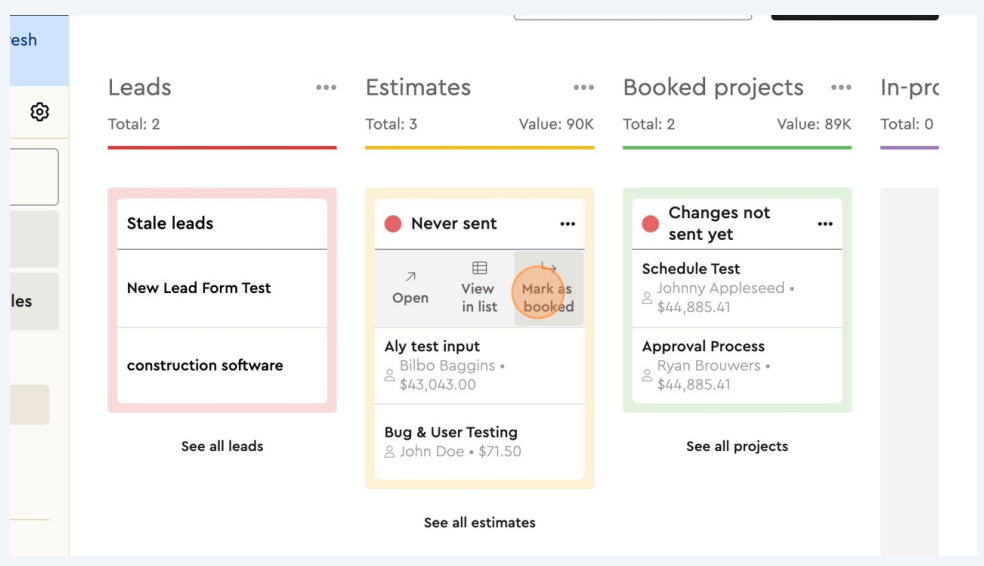Click Mark as booked action
The width and height of the screenshot is (984, 566).
[x=548, y=289]
